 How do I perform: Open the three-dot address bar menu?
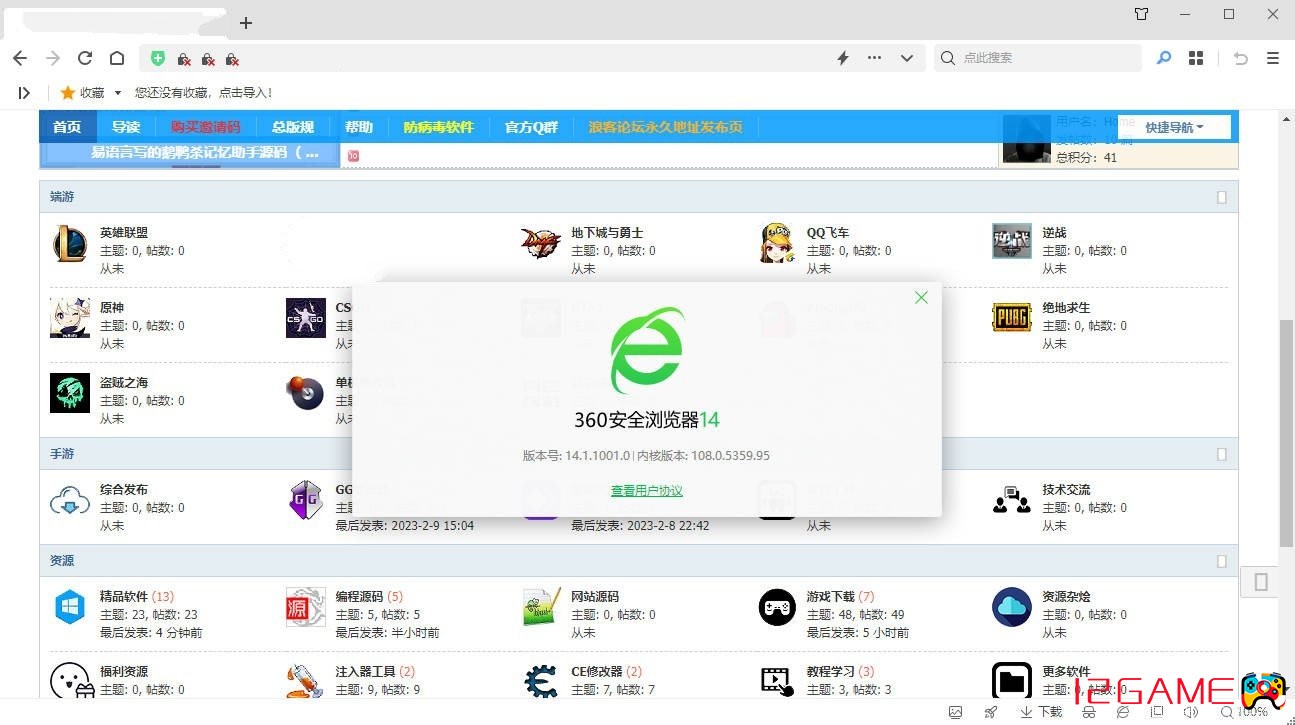coord(875,58)
